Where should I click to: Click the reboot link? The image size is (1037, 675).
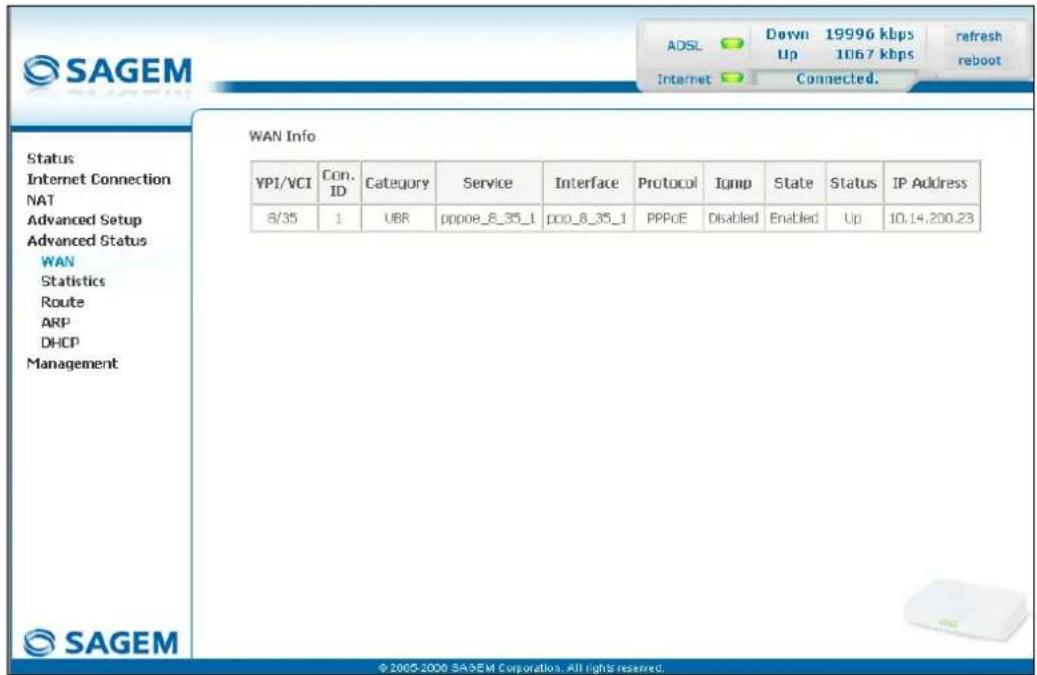979,60
